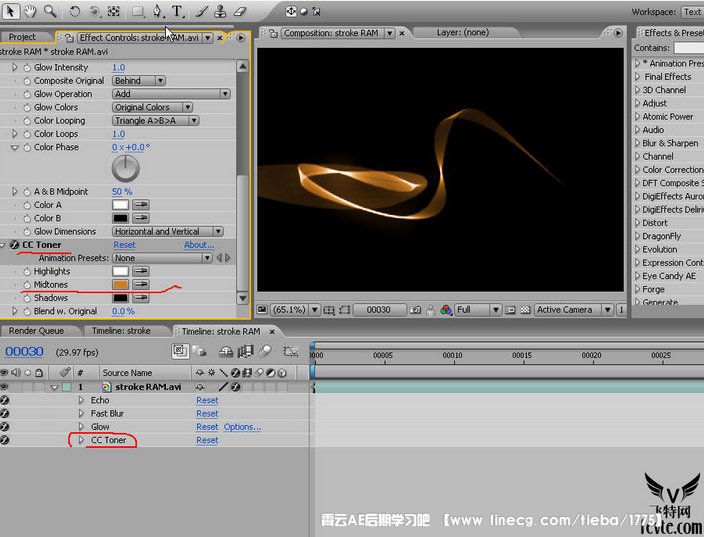
Task: Select the Hand tool
Action: [x=30, y=11]
